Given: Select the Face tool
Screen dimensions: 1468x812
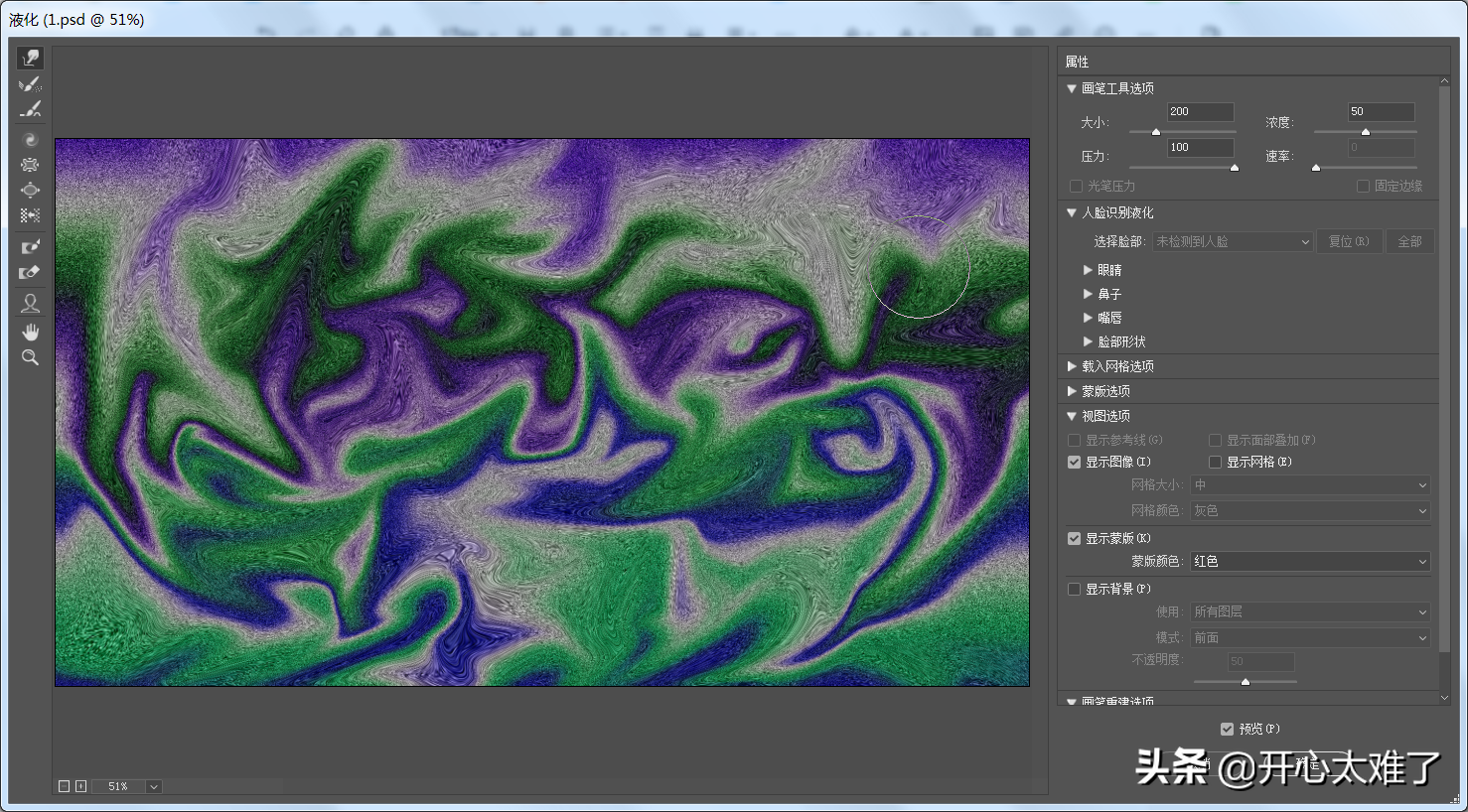Looking at the screenshot, I should pyautogui.click(x=30, y=303).
